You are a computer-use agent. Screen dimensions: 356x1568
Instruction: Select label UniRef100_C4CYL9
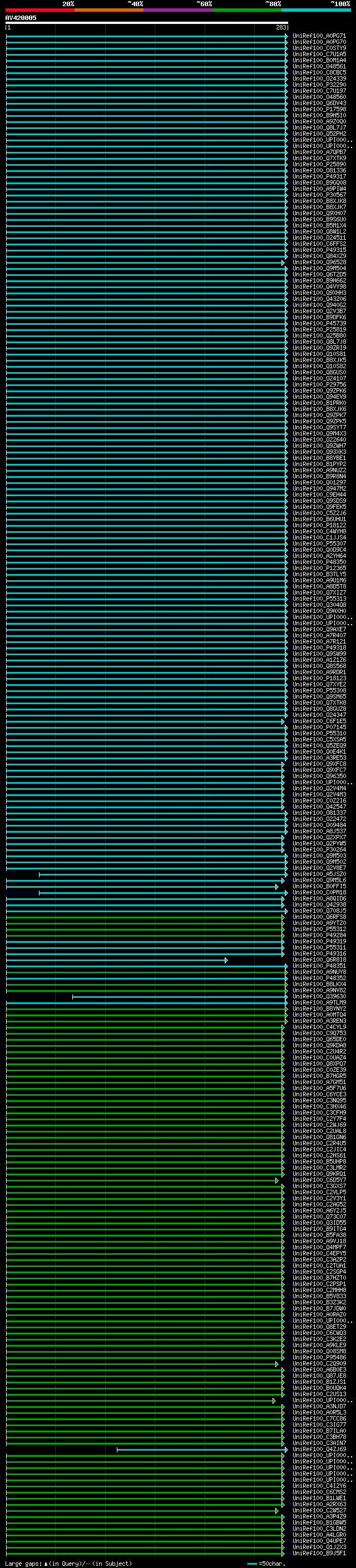coord(319,1027)
